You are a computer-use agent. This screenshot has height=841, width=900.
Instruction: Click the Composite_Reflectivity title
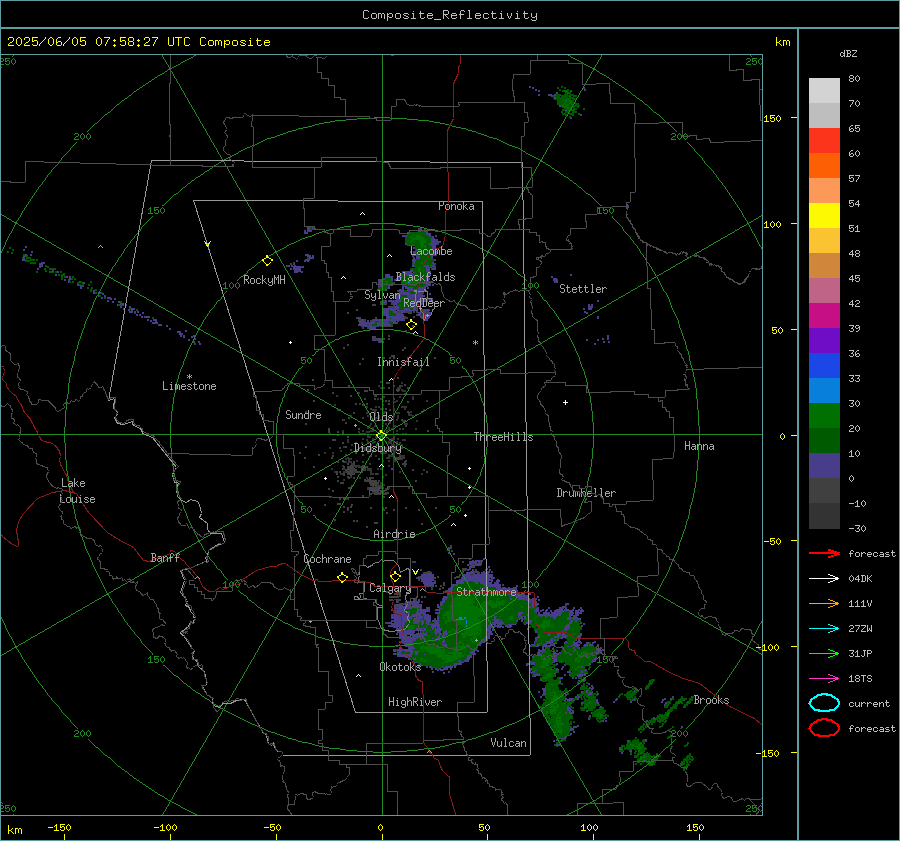pos(450,15)
